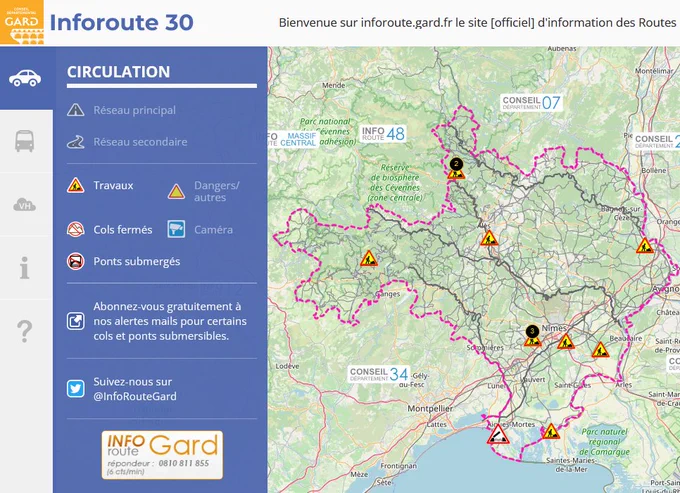Viewport: 680px width, 493px height.
Task: Click the Réseau secondaire winding road icon
Action: pos(75,142)
